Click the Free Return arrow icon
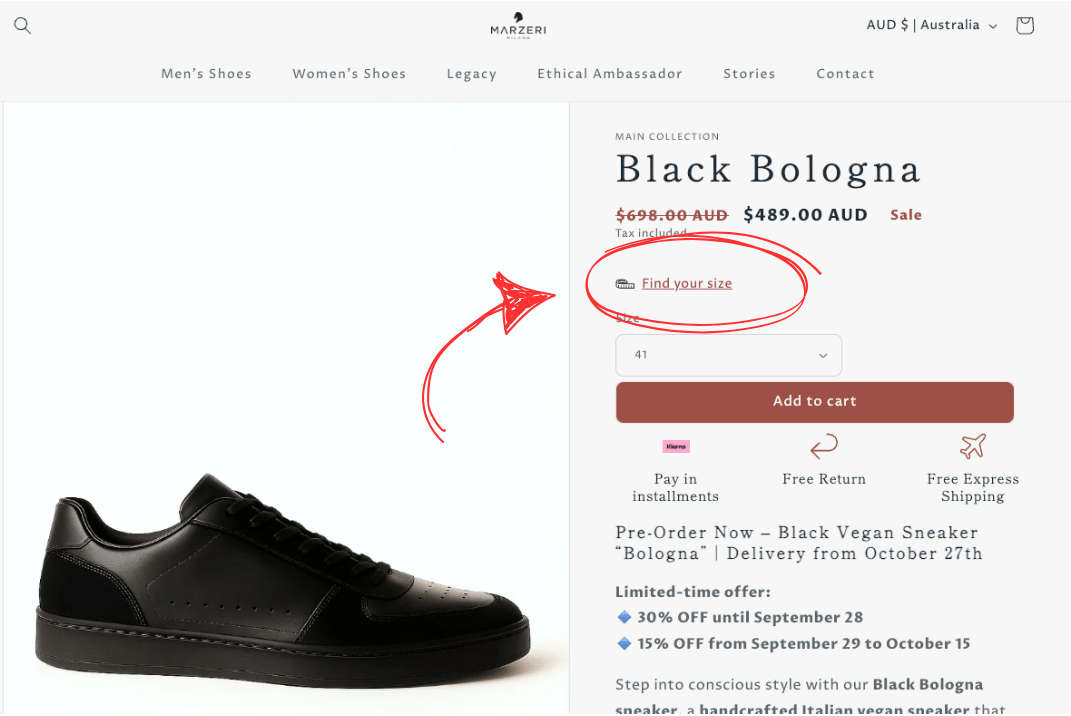Screen dimensions: 1071x716 (823, 446)
